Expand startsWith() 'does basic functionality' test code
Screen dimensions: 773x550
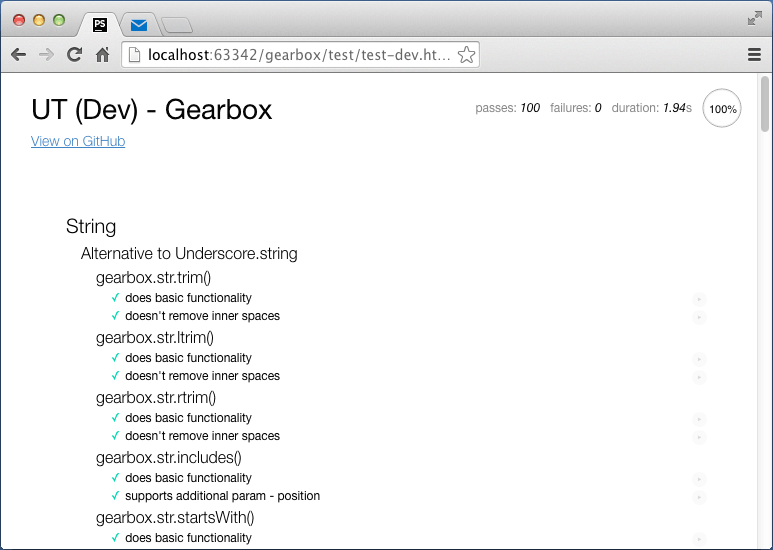click(188, 538)
